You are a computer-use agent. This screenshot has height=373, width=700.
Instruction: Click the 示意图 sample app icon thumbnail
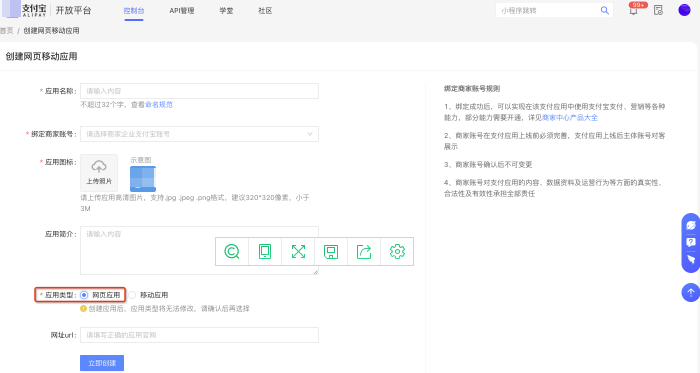143,178
